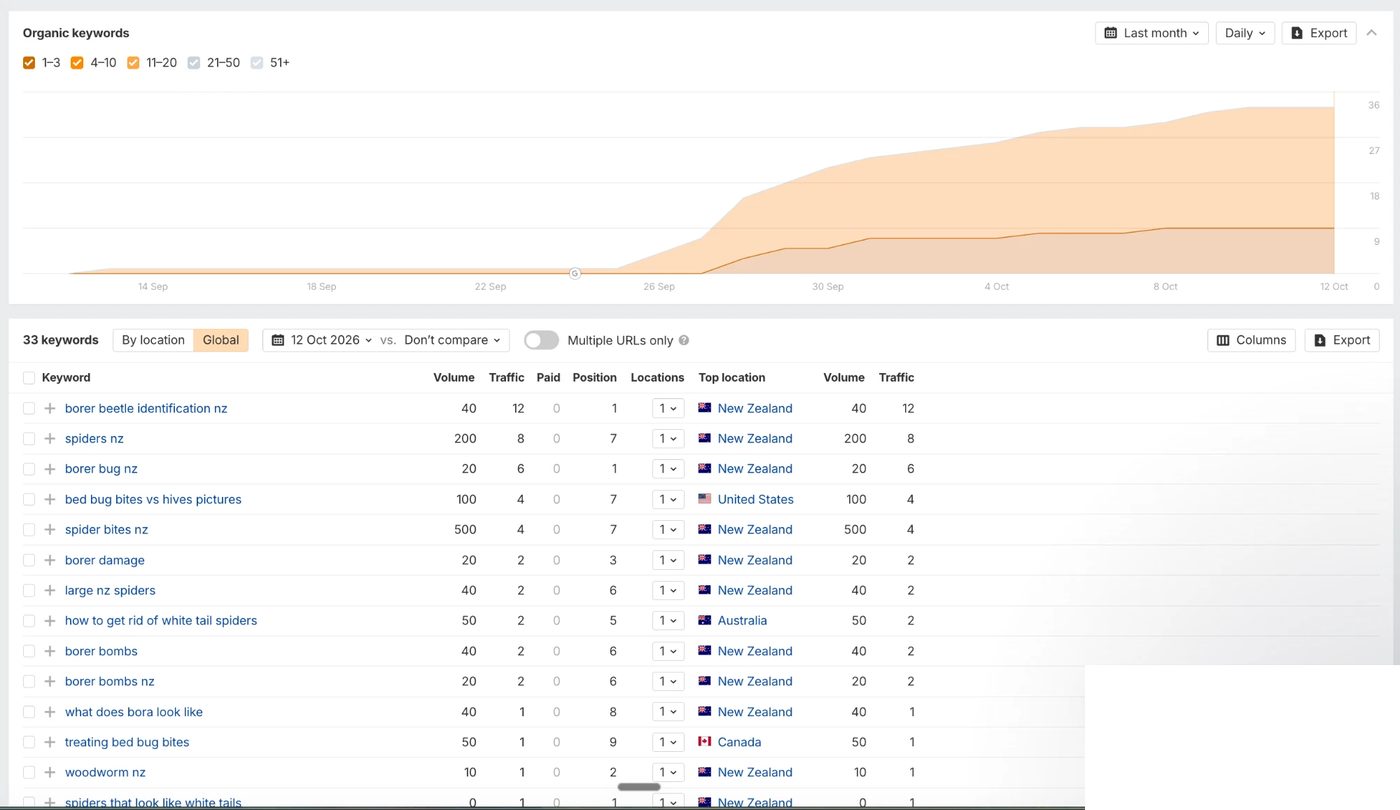Click plus icon next to 'borer bug nz'
The width and height of the screenshot is (1400, 810).
coord(50,469)
